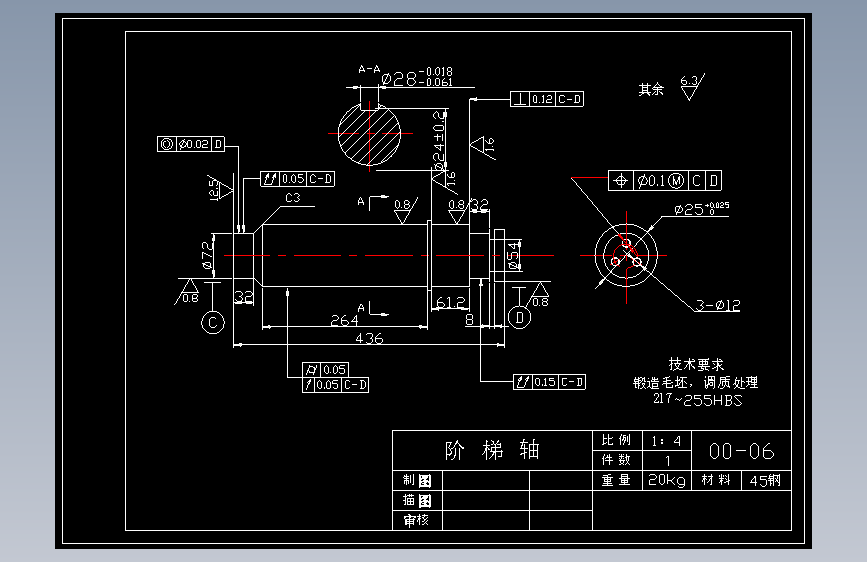
Task: Click the runout 0.15 C-D frame
Action: point(550,382)
